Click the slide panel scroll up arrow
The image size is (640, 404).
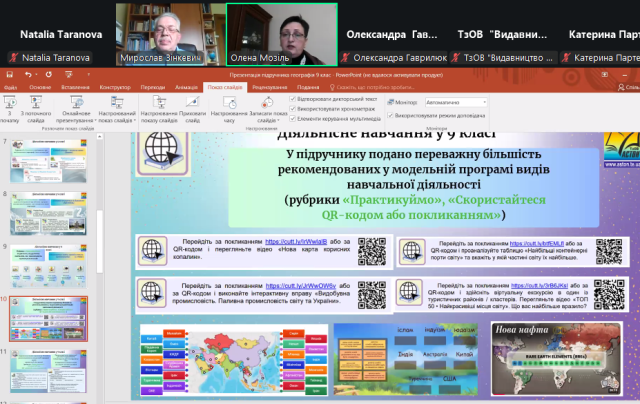tap(100, 137)
